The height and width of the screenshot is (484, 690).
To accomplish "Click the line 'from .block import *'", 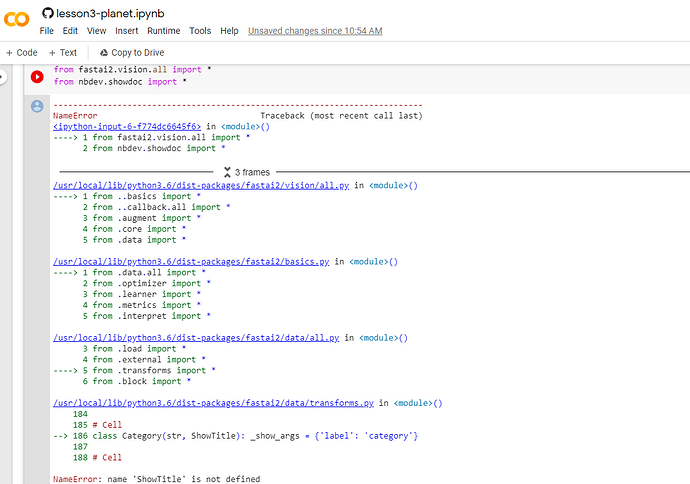I will [142, 381].
